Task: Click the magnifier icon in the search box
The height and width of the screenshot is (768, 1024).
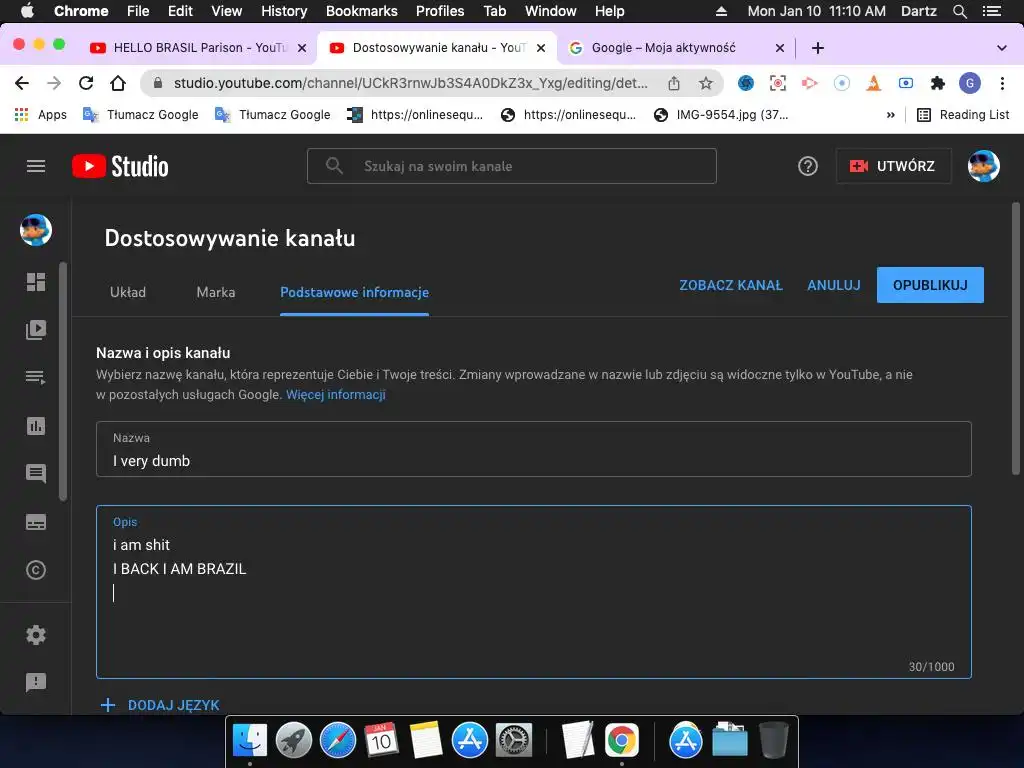Action: pos(334,166)
